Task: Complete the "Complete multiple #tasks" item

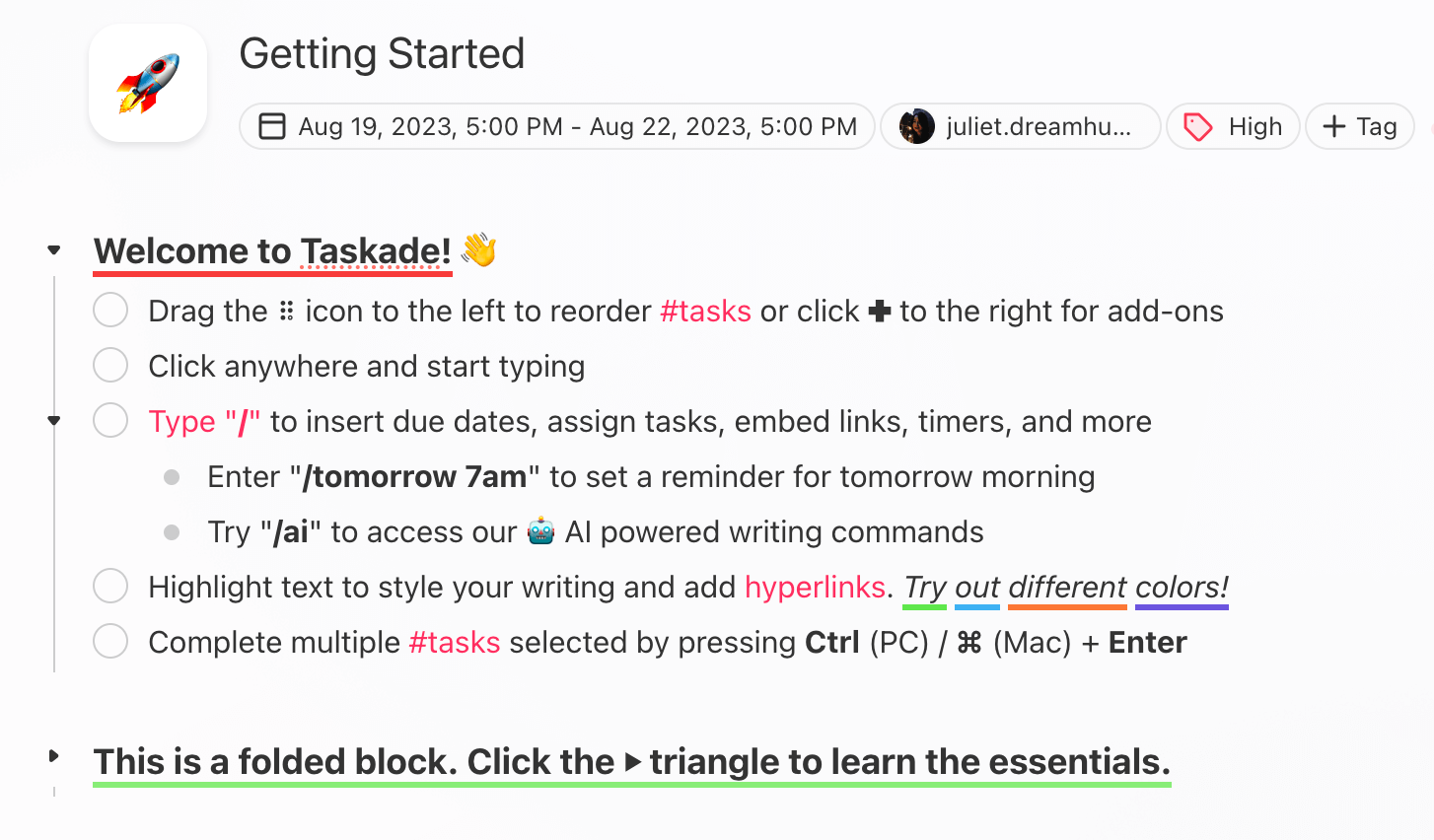Action: [110, 641]
